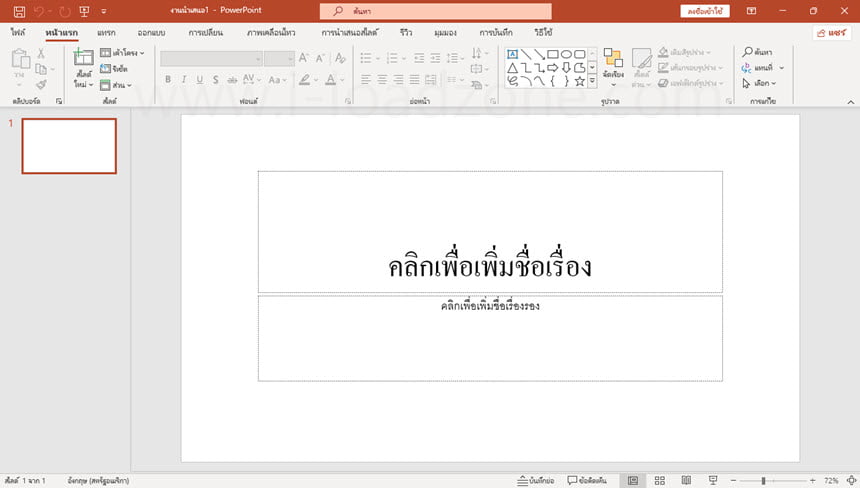860x489 pixels.
Task: Click the Cut scissors icon
Action: 41,54
